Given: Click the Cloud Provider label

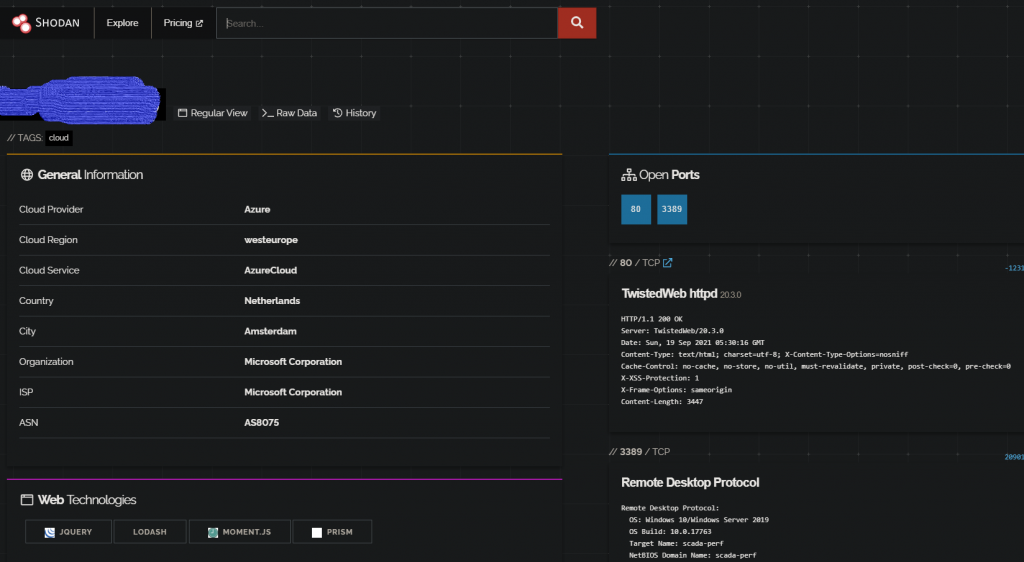Looking at the screenshot, I should (x=51, y=210).
